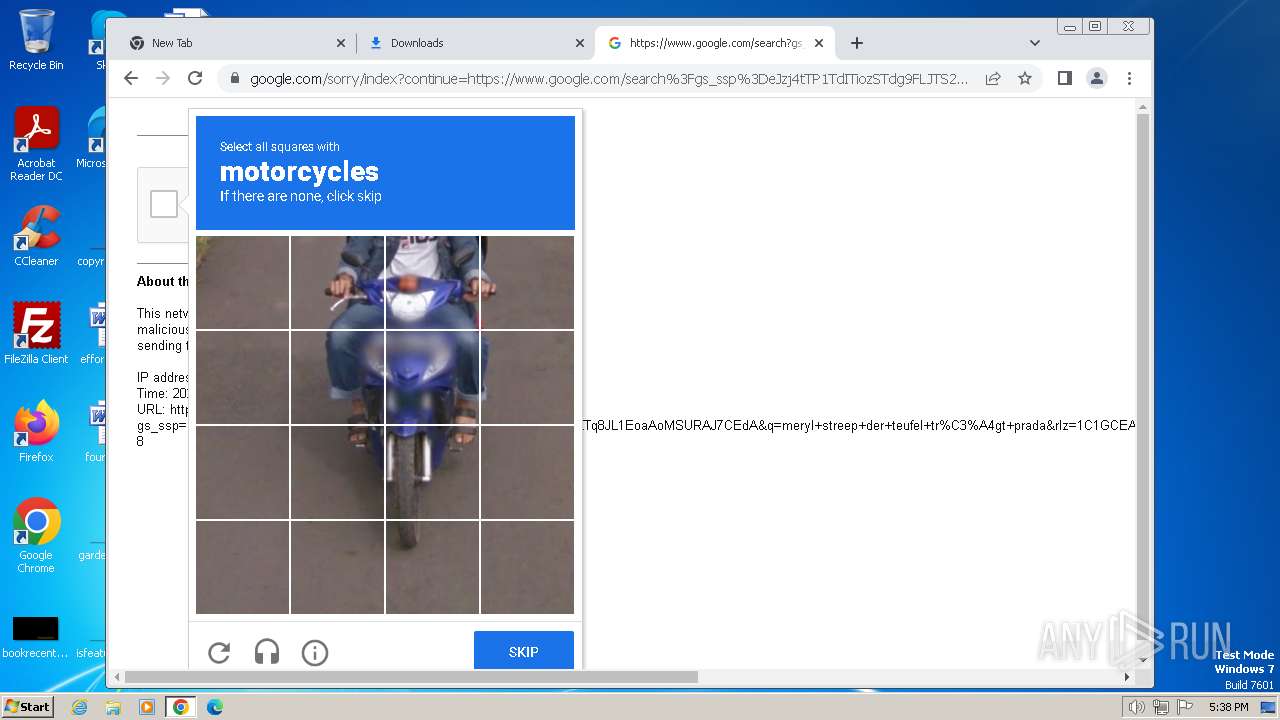Open File Explorer from taskbar
Viewport: 1280px width, 720px height.
(113, 707)
